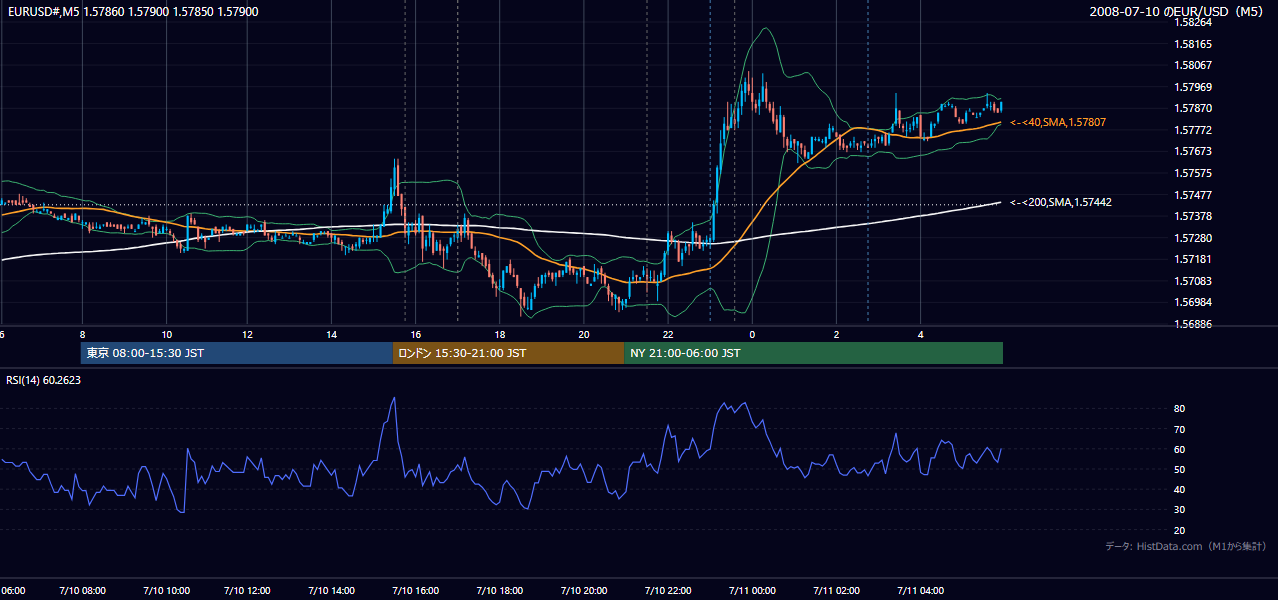Click the 40 SMA 1.57807 label
1278x600 pixels.
(x=1058, y=122)
